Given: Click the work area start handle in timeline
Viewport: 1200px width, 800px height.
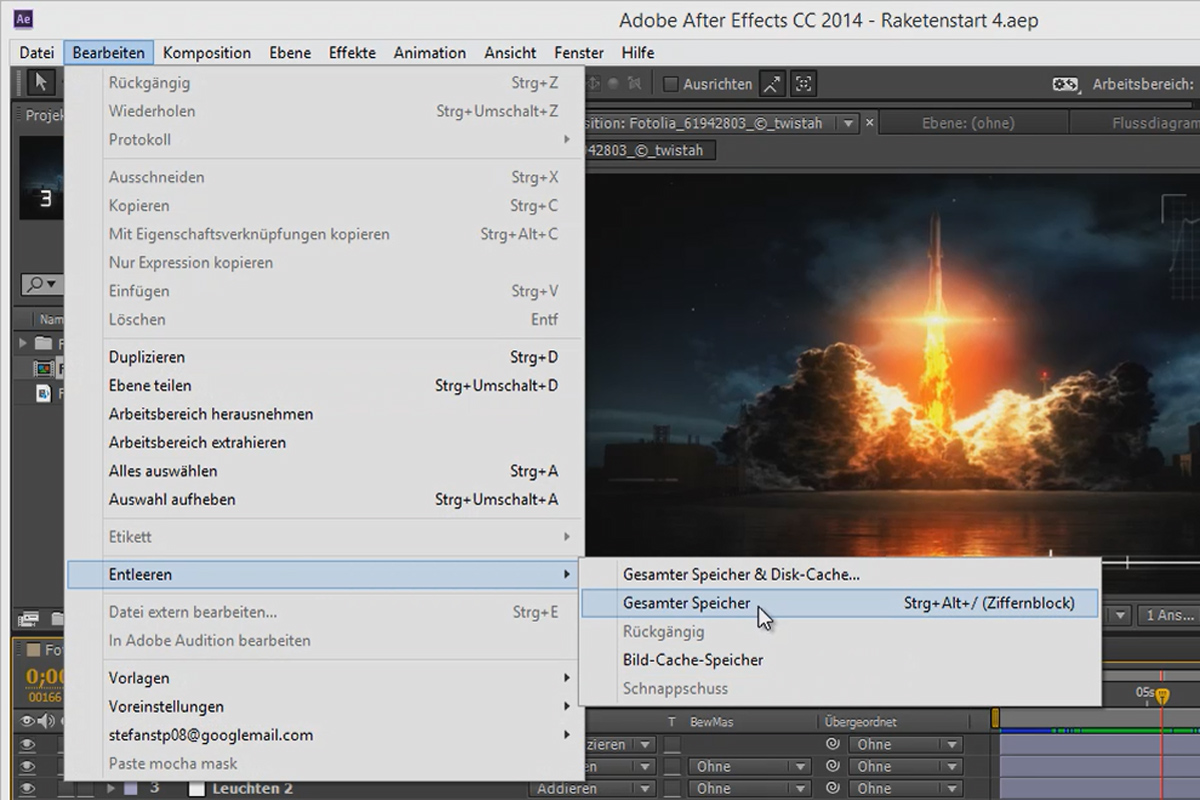Looking at the screenshot, I should click(x=996, y=718).
